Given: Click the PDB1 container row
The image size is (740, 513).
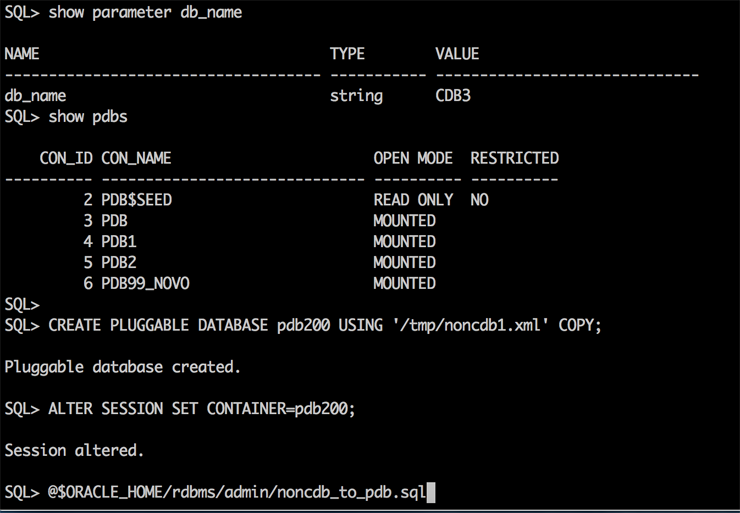Looking at the screenshot, I should tap(119, 242).
